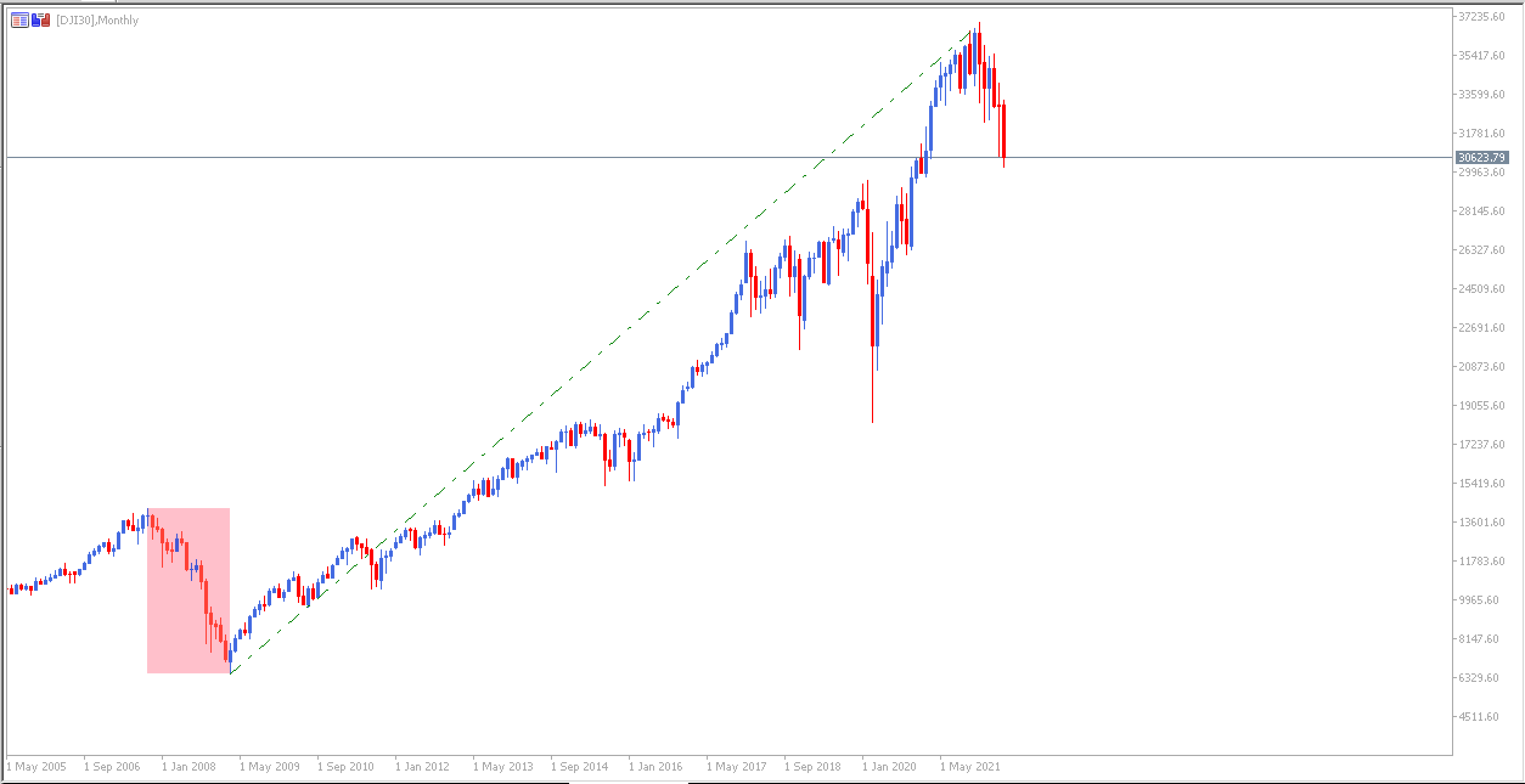Click the 8147.60 price scale label
The width and height of the screenshot is (1525, 784).
1479,639
